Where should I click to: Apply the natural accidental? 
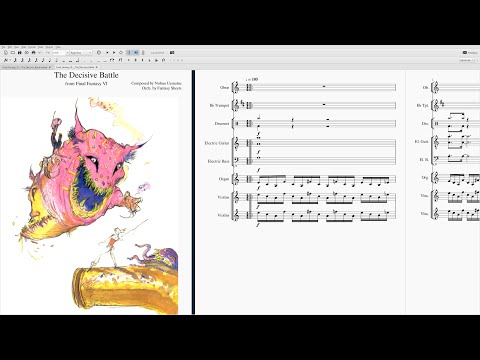(143, 60)
